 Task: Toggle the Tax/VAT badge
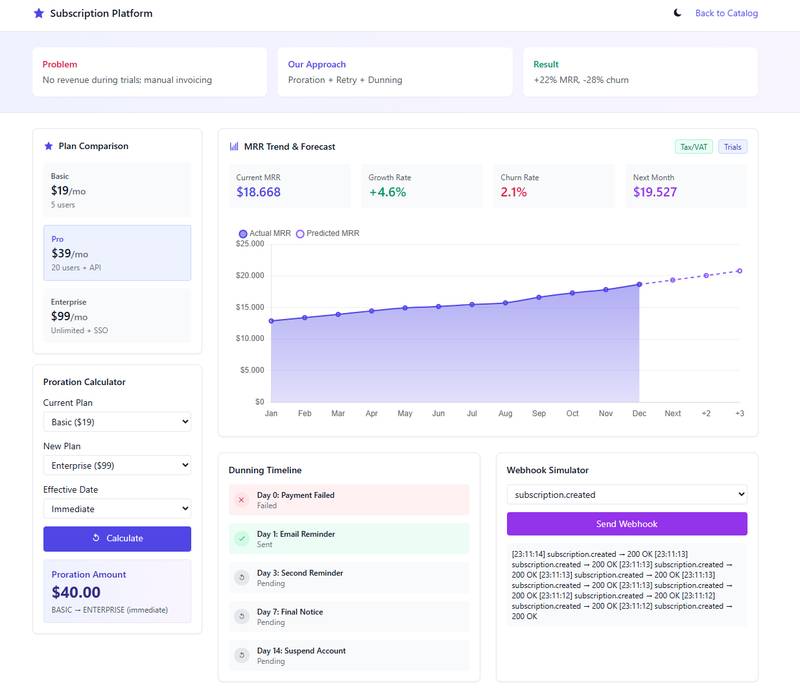click(693, 147)
